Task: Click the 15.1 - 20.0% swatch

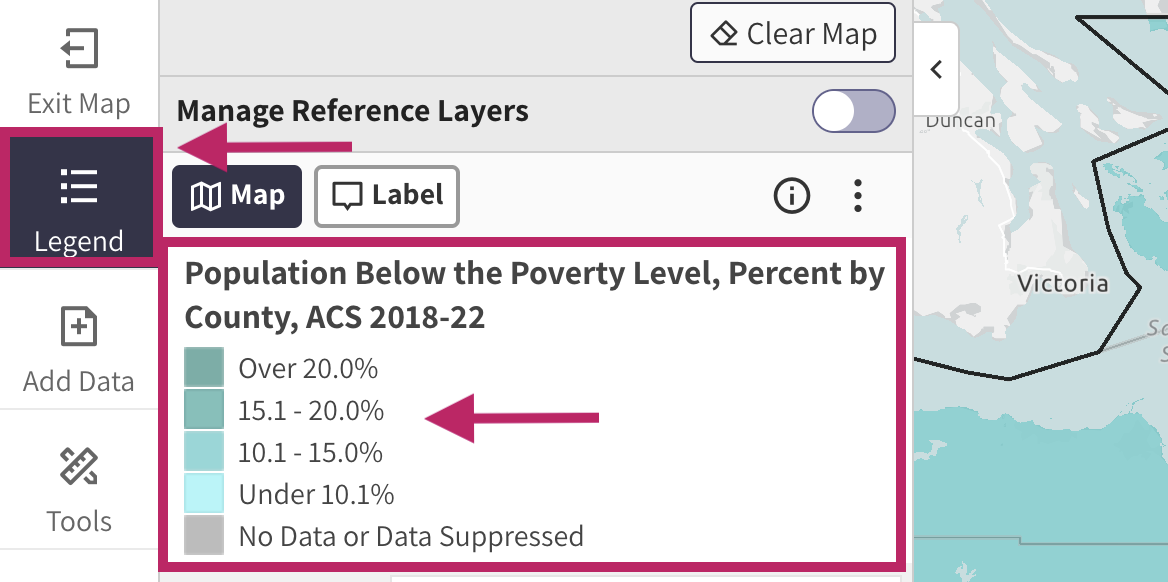Action: point(204,410)
